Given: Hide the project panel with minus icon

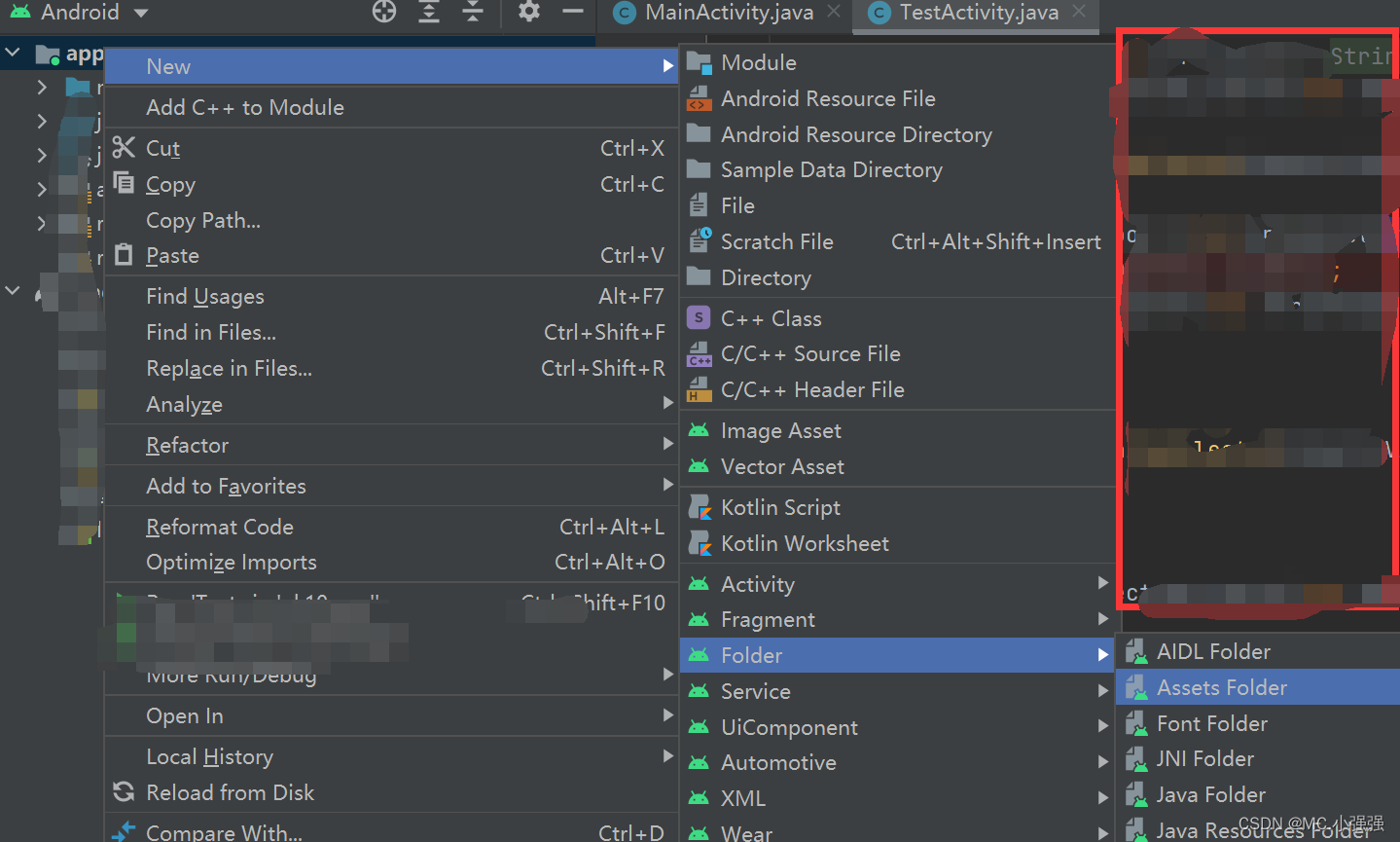Looking at the screenshot, I should 573,12.
